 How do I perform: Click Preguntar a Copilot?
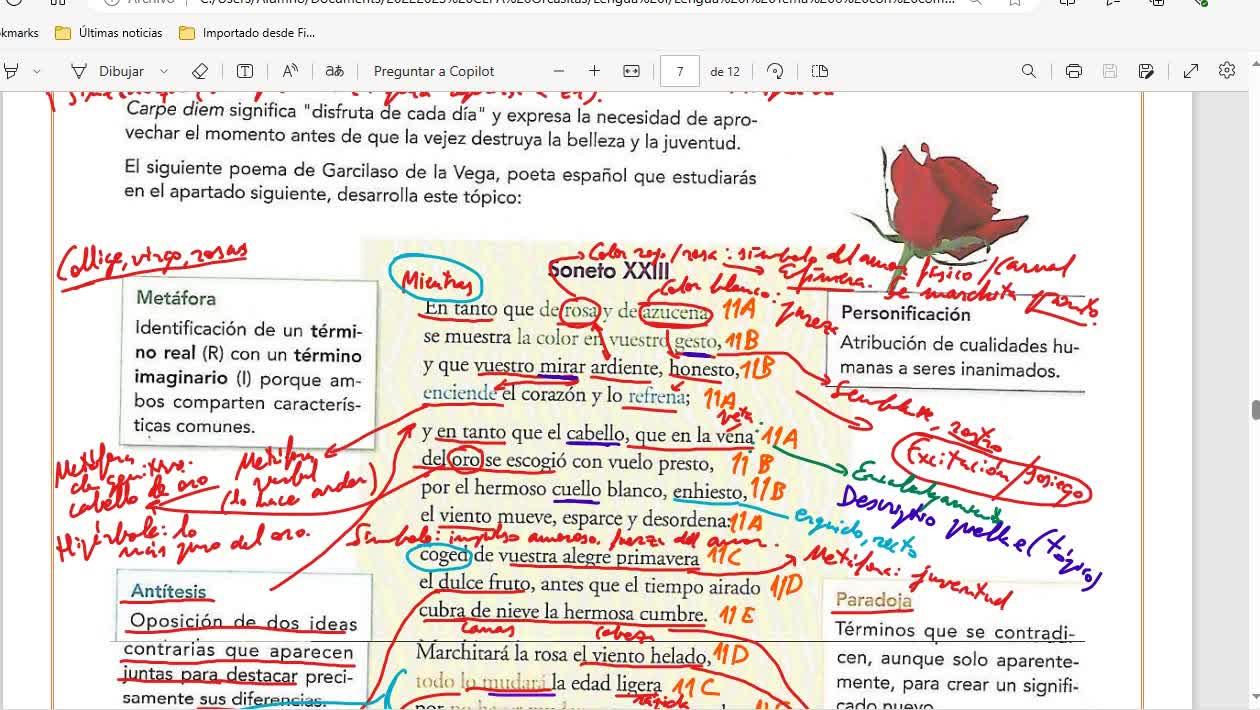[434, 71]
